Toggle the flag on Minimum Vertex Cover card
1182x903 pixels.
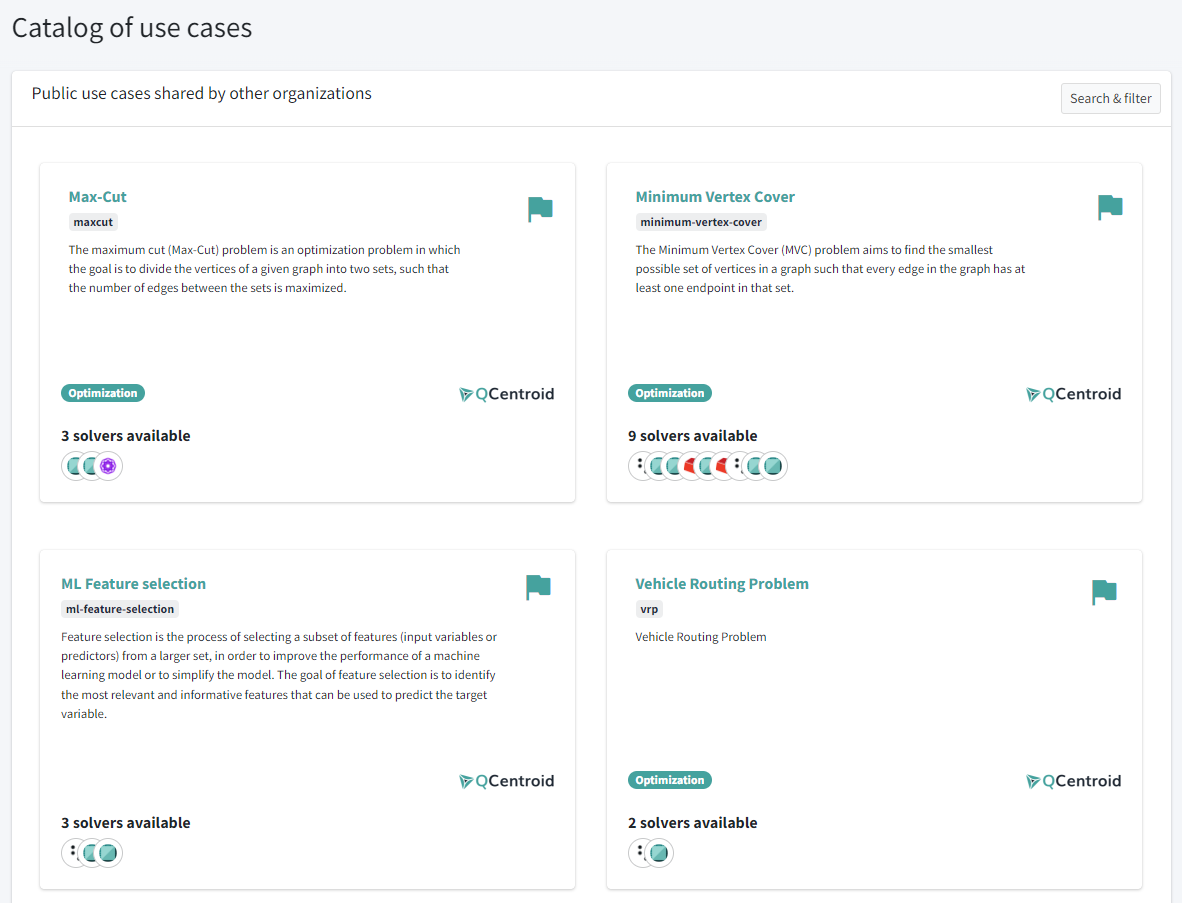coord(1108,206)
